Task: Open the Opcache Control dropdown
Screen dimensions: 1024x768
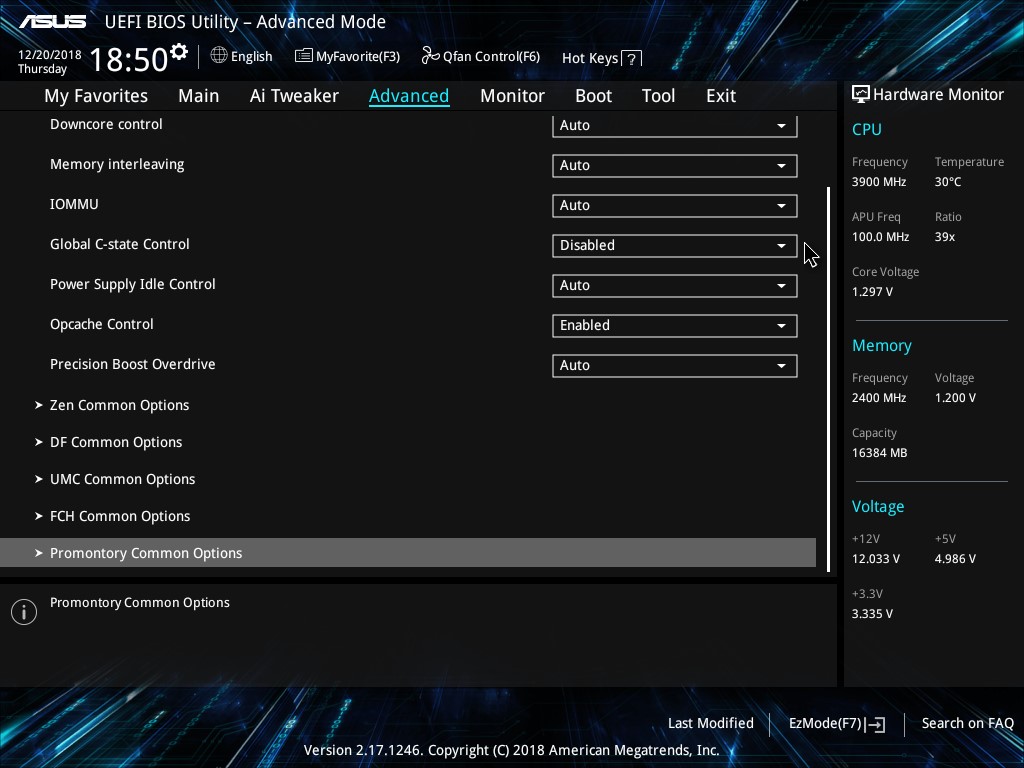Action: (675, 325)
